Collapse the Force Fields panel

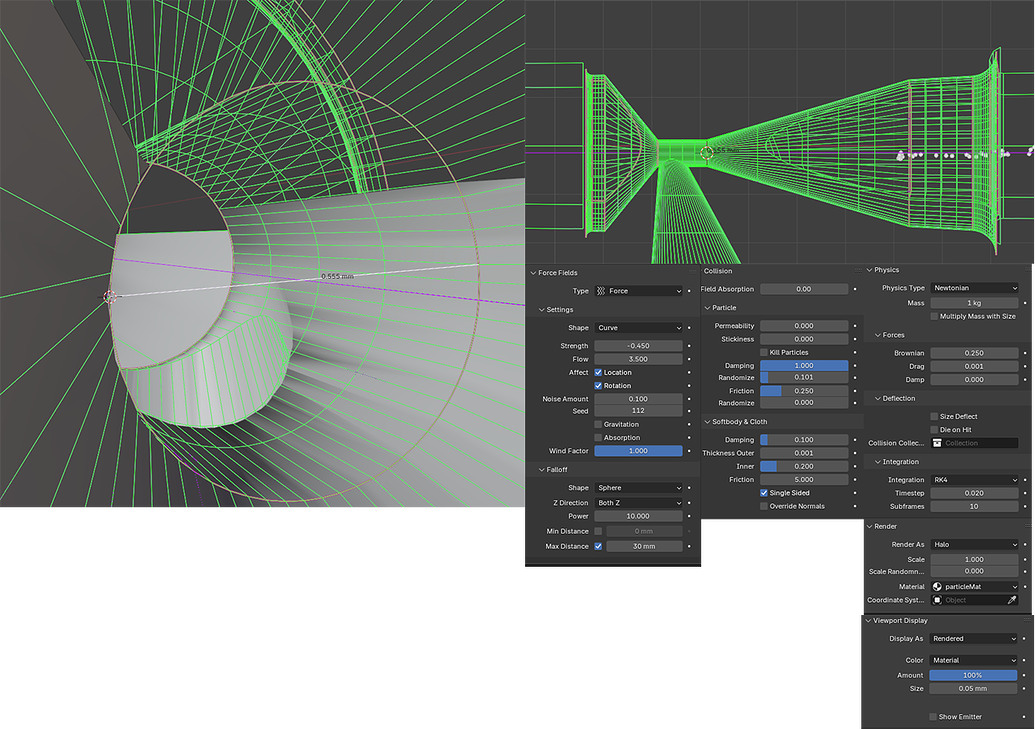click(533, 273)
